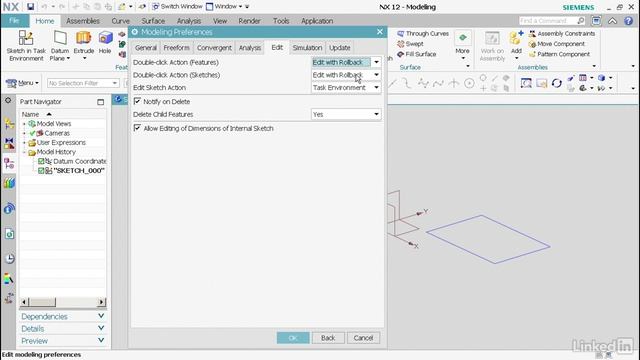Switch to Convergent tab
This screenshot has height=360, width=640.
[x=214, y=48]
